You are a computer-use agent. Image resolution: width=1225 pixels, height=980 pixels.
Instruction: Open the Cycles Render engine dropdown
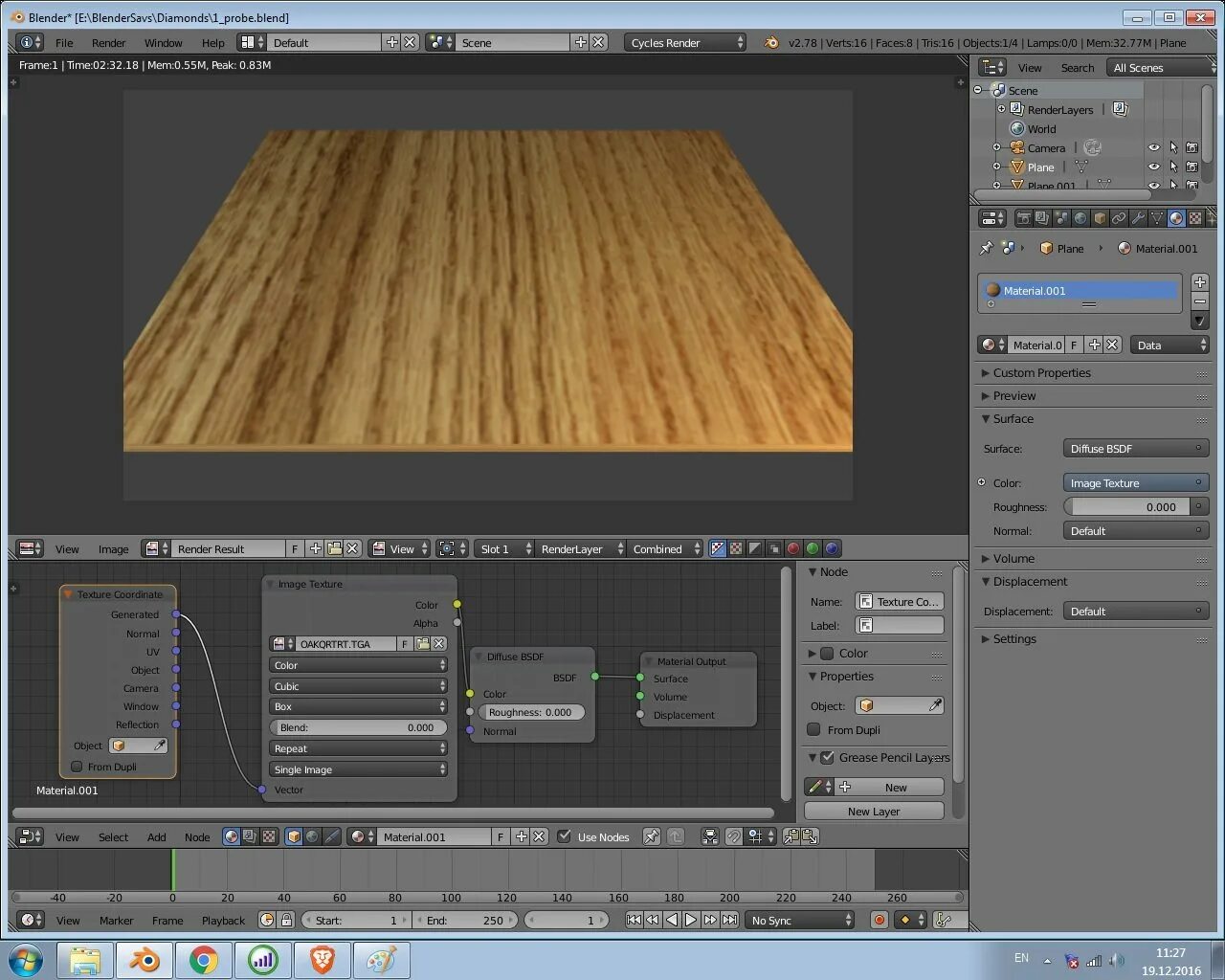click(685, 42)
